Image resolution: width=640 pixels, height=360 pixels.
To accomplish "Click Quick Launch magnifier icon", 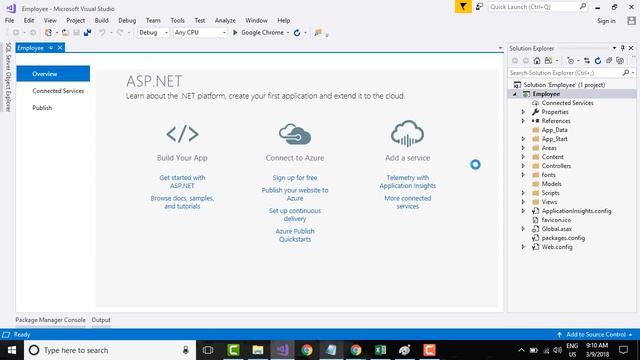I will pos(583,7).
